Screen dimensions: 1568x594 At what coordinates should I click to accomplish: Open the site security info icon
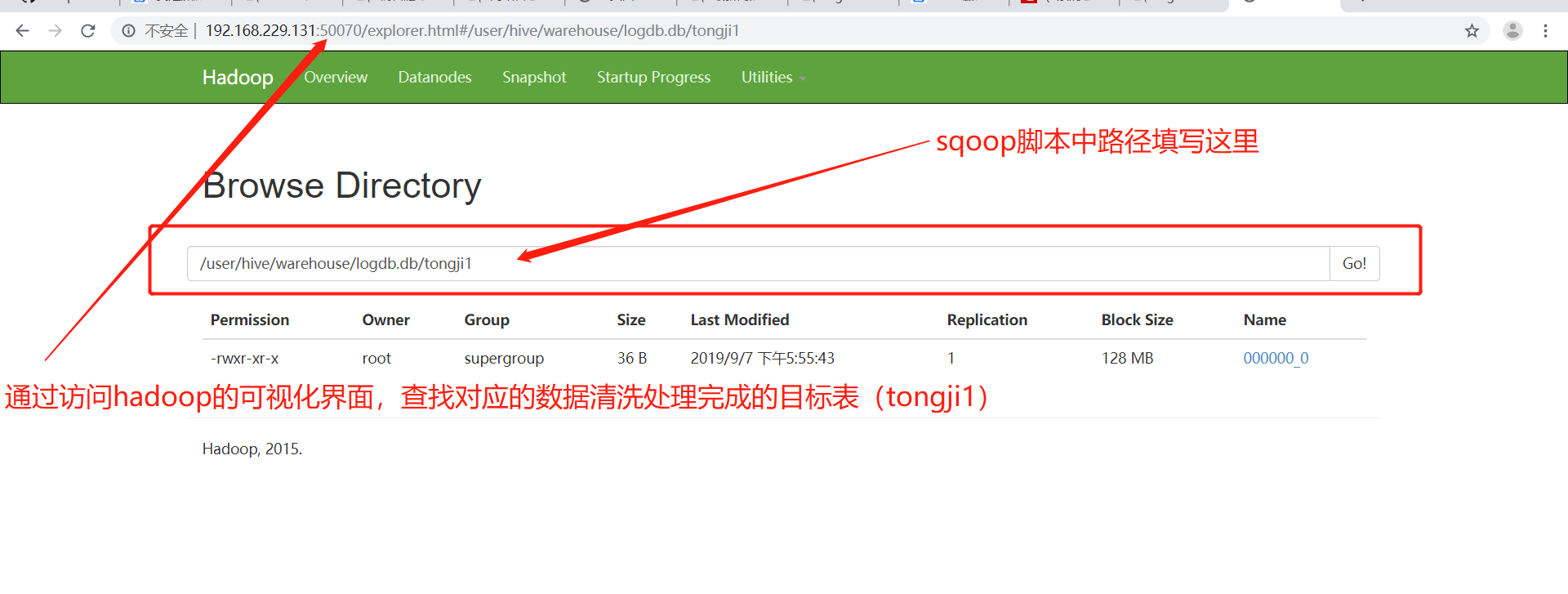(x=128, y=31)
